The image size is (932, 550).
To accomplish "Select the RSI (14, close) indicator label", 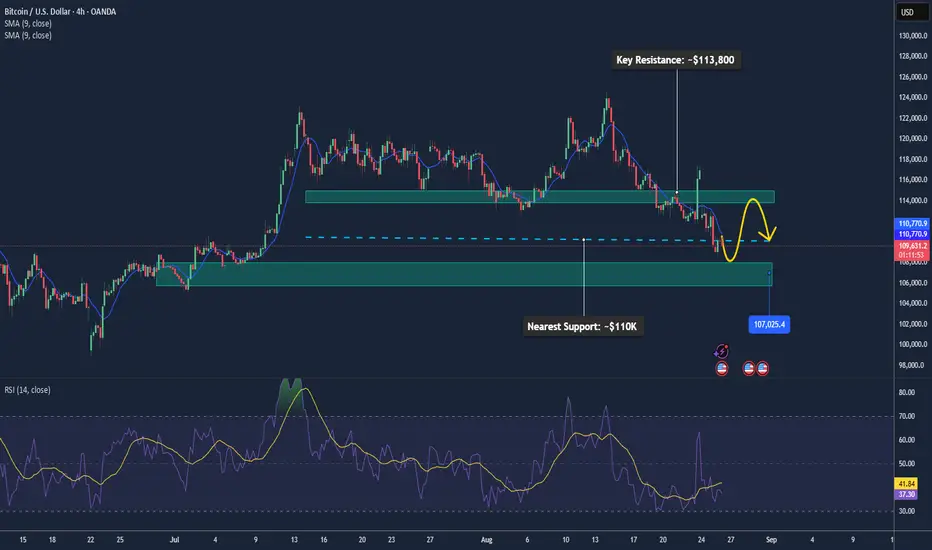I will tap(27, 390).
